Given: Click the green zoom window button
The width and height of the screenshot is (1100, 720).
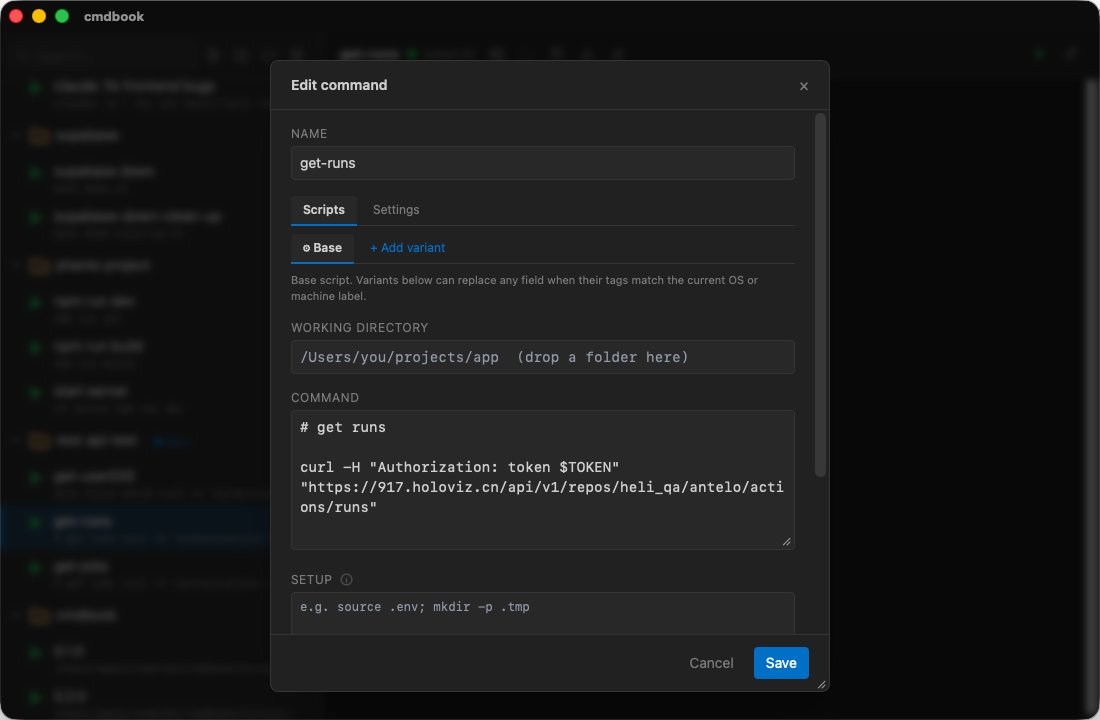Looking at the screenshot, I should click(x=62, y=16).
